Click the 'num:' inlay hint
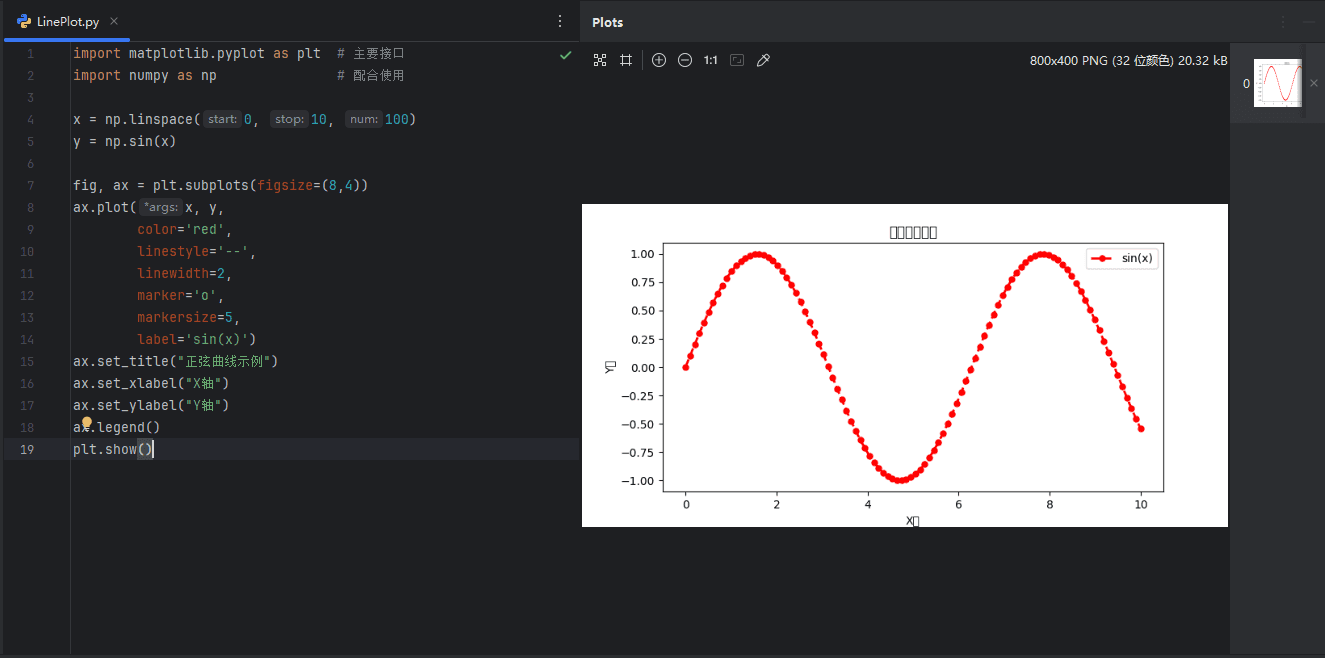The width and height of the screenshot is (1325, 658). click(364, 119)
